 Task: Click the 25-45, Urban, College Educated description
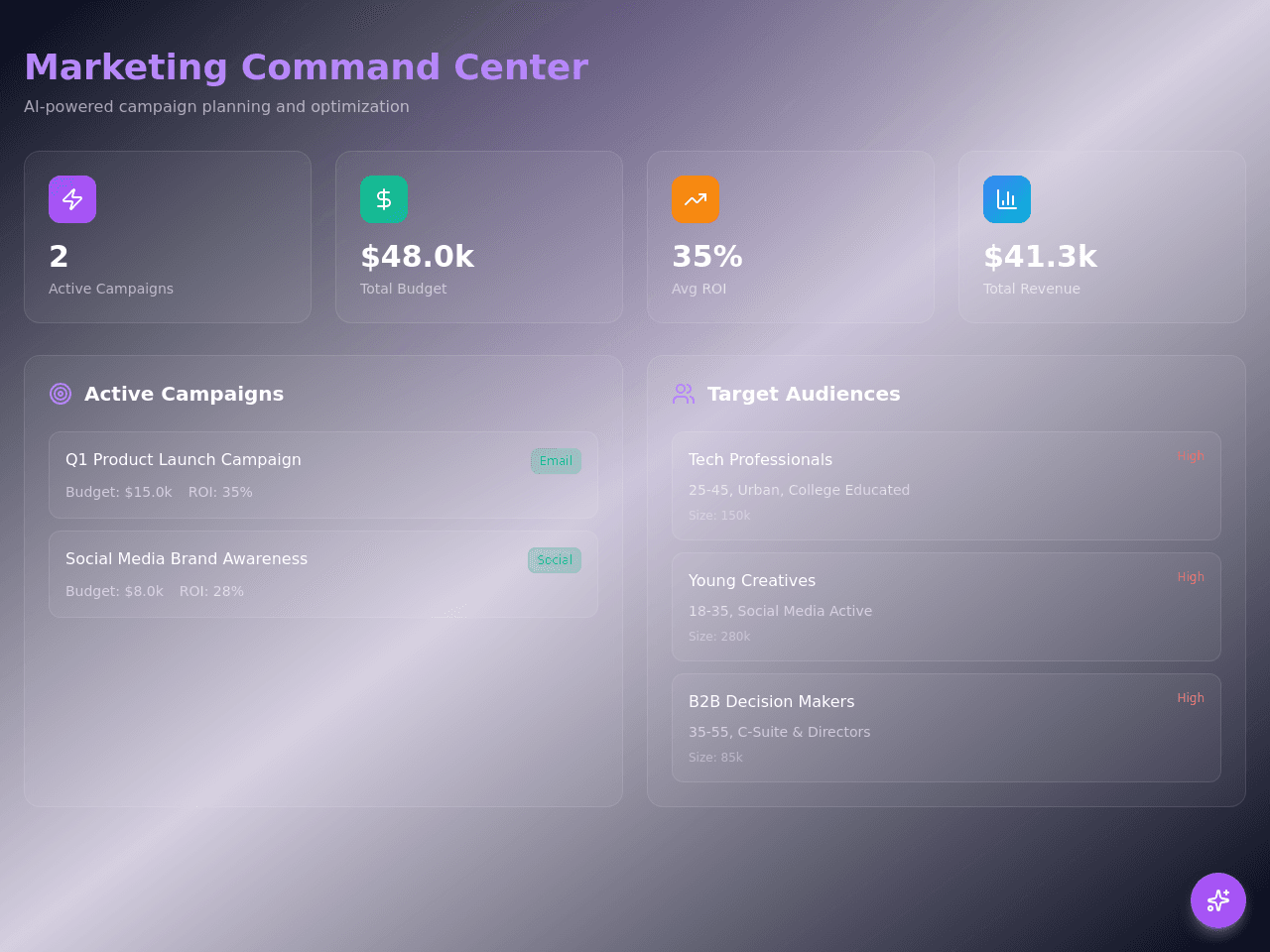coord(799,490)
